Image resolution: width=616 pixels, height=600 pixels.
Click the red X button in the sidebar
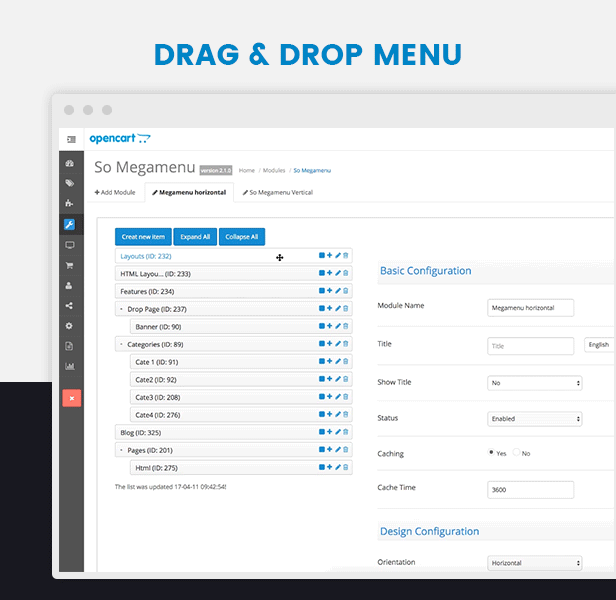(71, 397)
